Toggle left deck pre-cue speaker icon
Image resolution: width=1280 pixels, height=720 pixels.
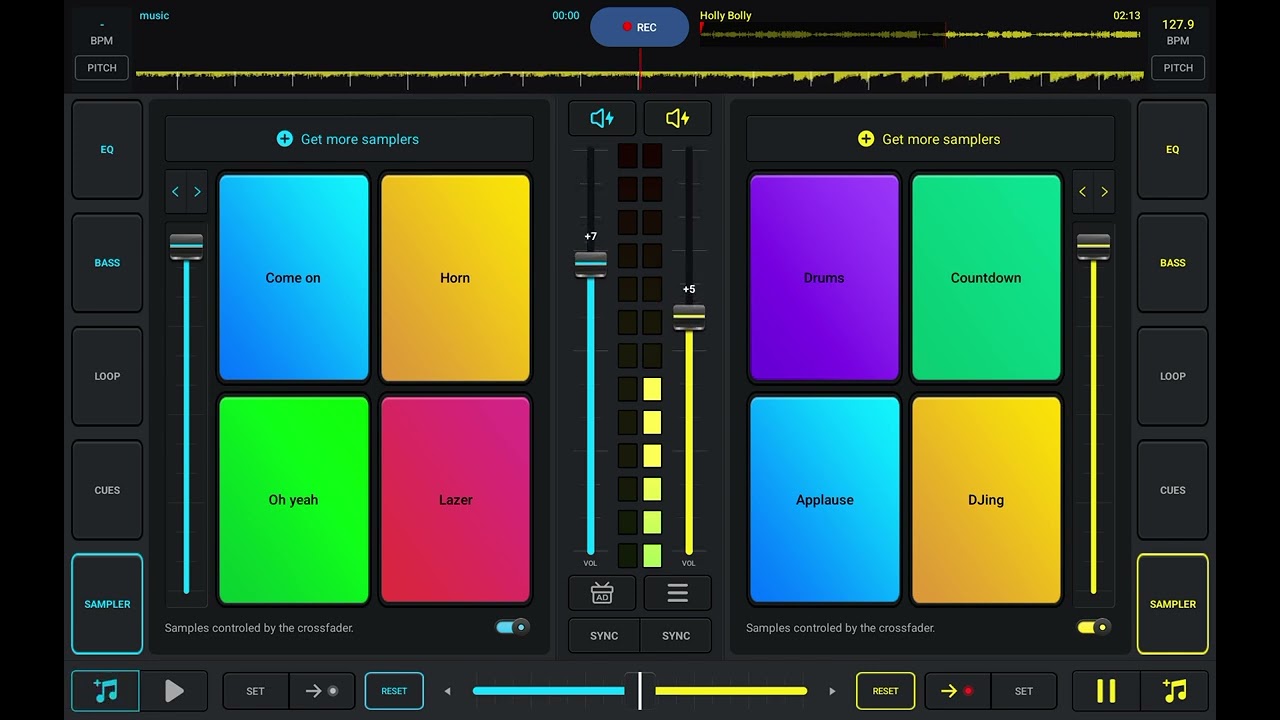(602, 118)
